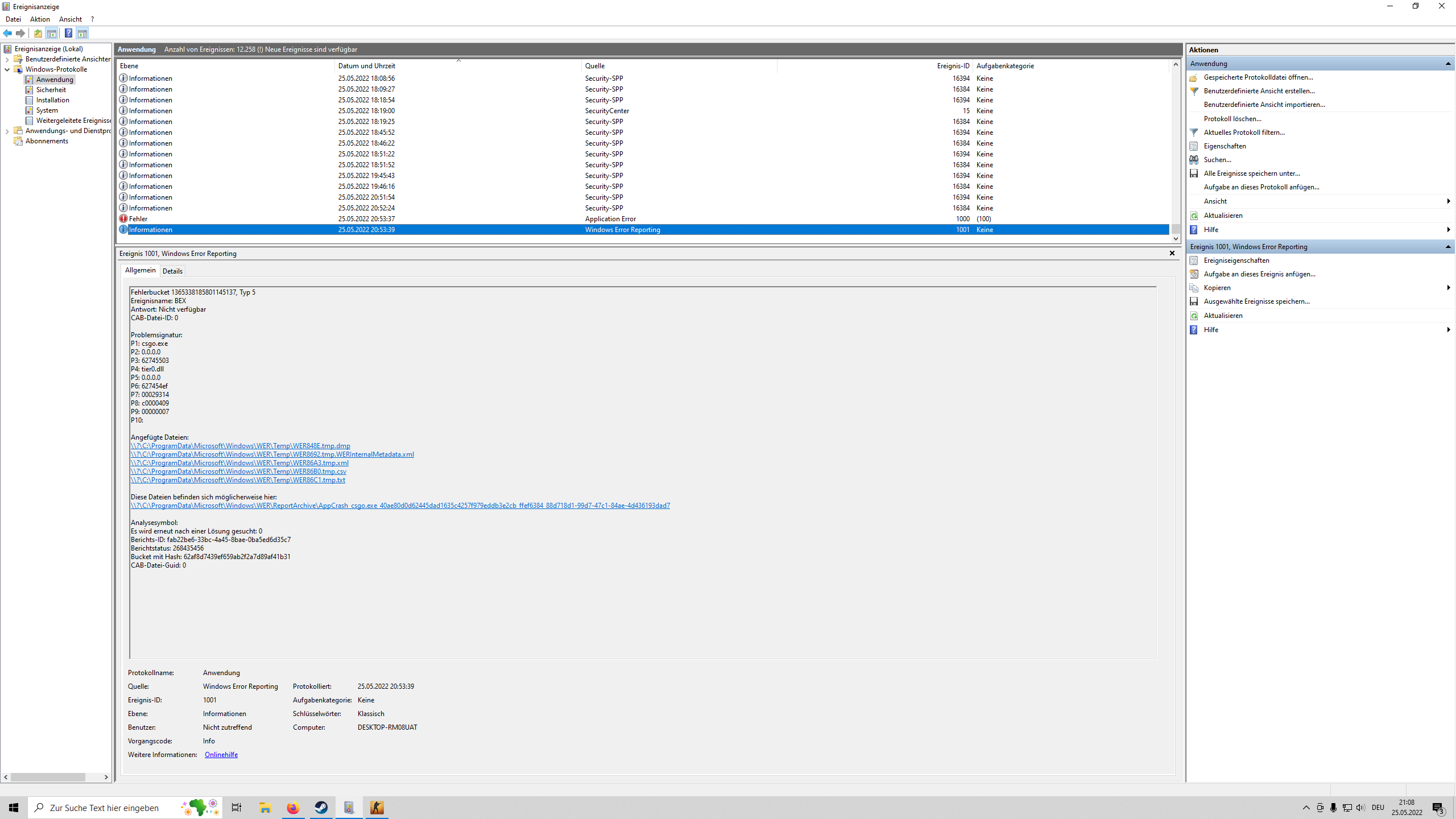Open the Windows Start menu
1456x819 pixels.
click(x=14, y=808)
